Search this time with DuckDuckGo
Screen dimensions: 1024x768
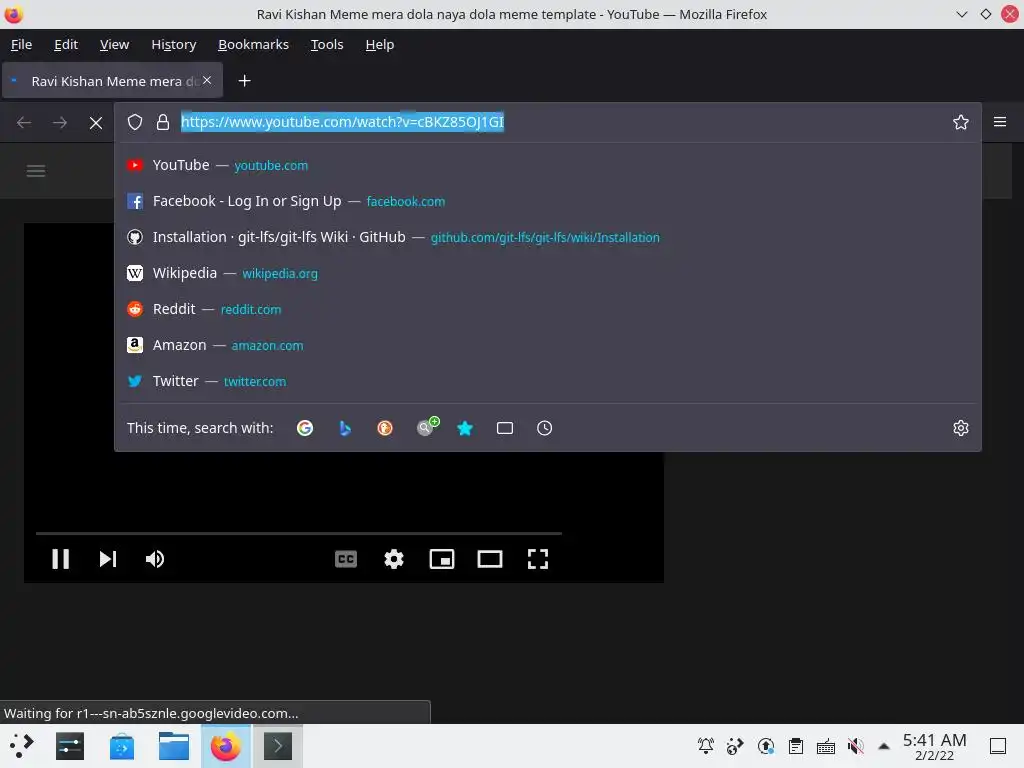click(x=385, y=428)
